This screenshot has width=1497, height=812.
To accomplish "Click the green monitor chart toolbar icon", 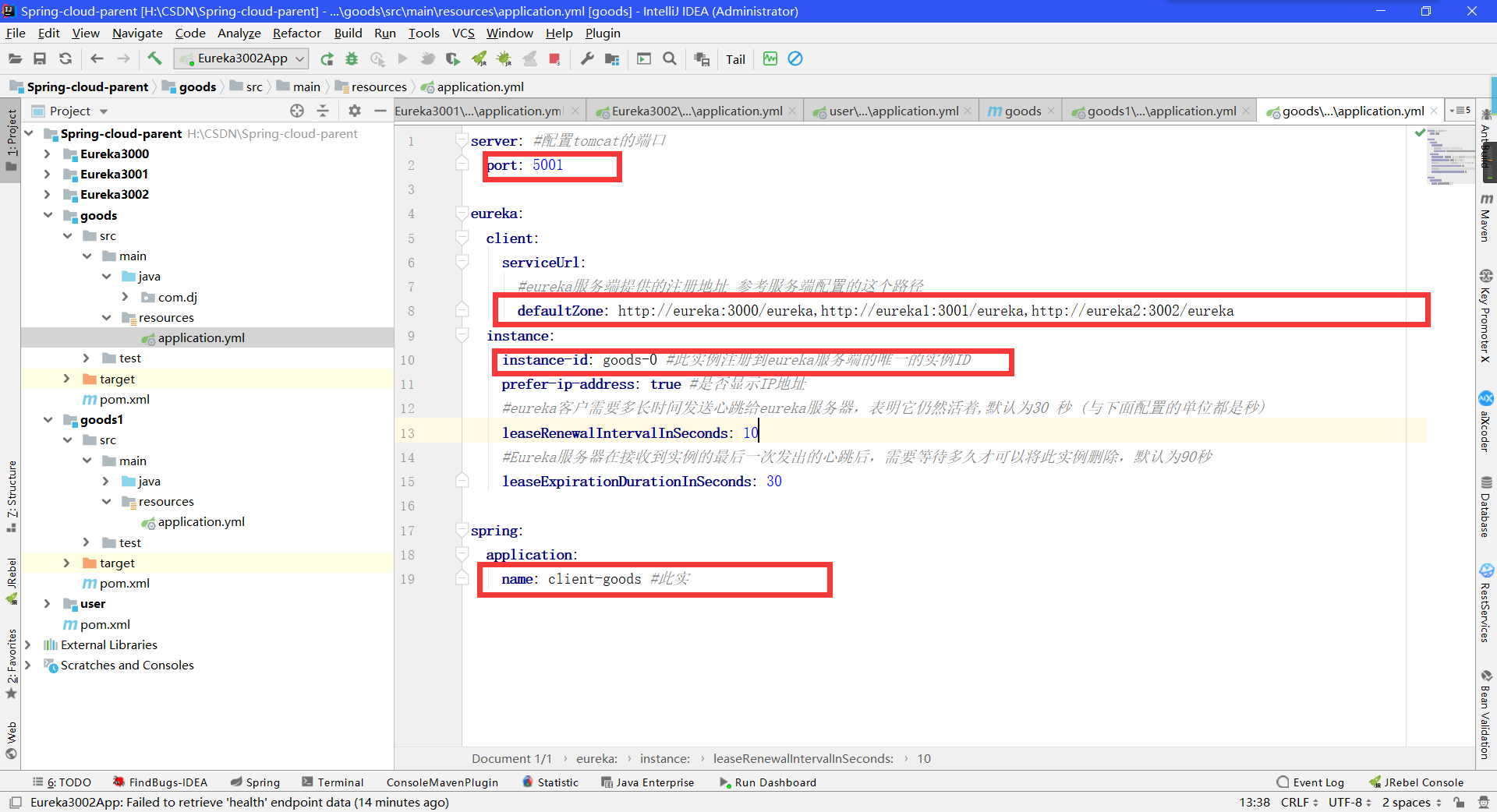I will 770,58.
